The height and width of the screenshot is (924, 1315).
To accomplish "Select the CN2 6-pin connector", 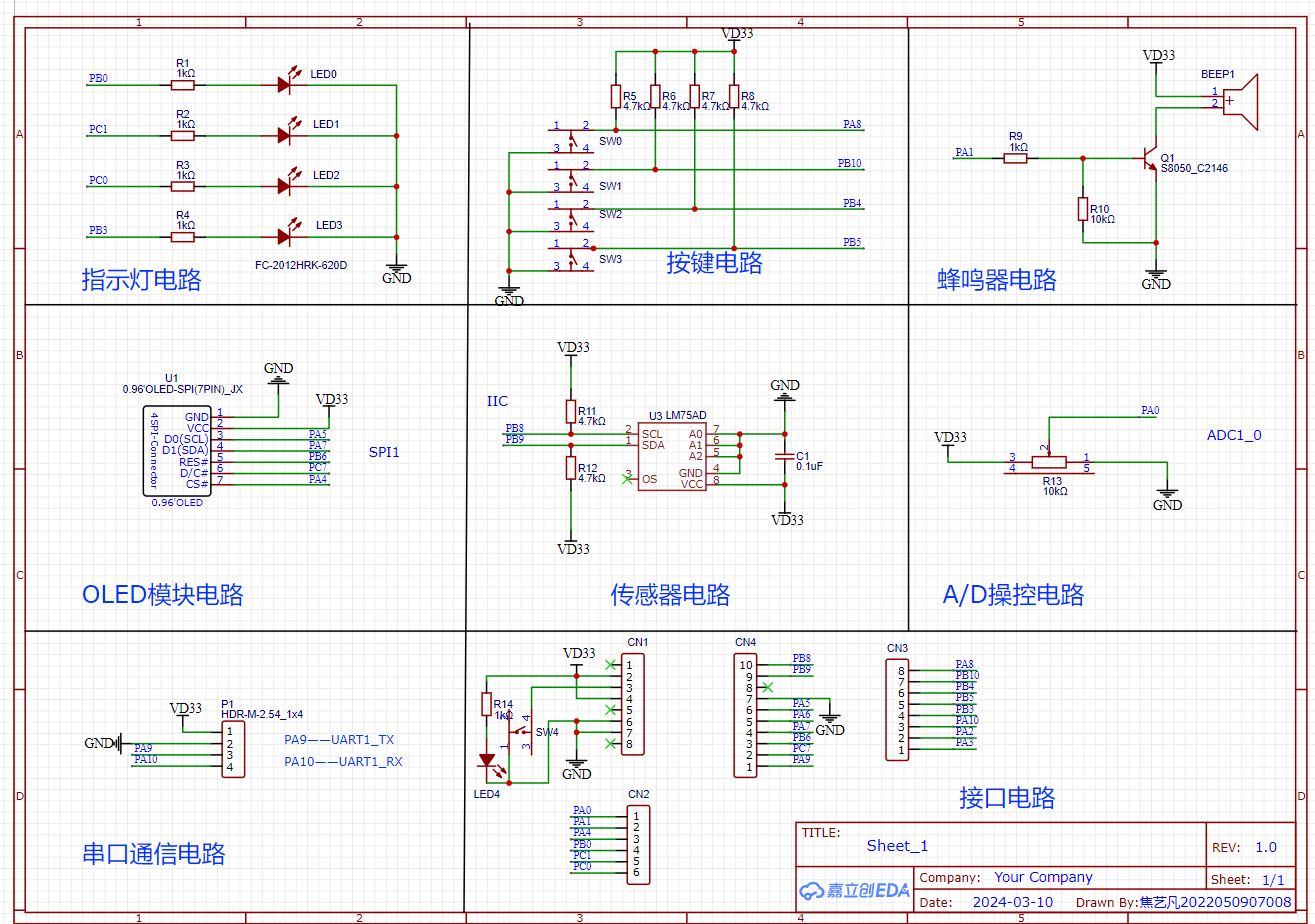I will (x=638, y=844).
